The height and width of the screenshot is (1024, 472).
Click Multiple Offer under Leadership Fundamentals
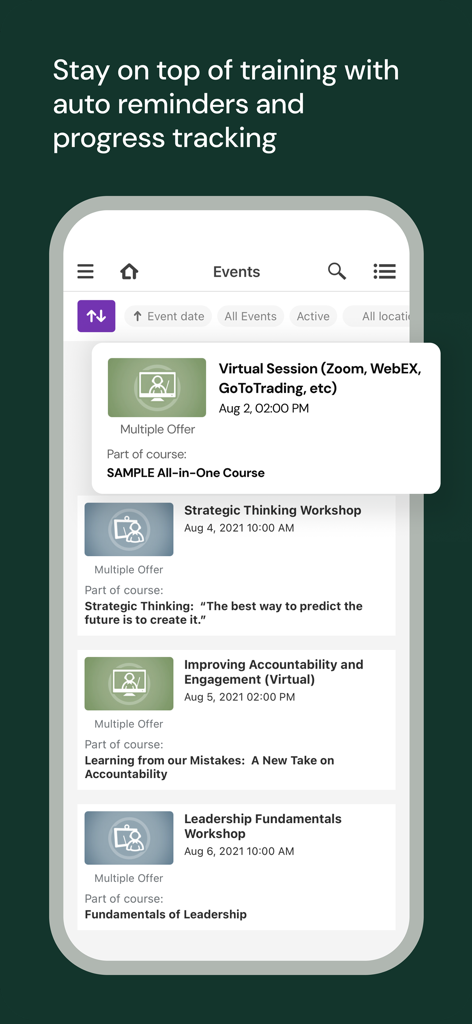pyautogui.click(x=129, y=878)
